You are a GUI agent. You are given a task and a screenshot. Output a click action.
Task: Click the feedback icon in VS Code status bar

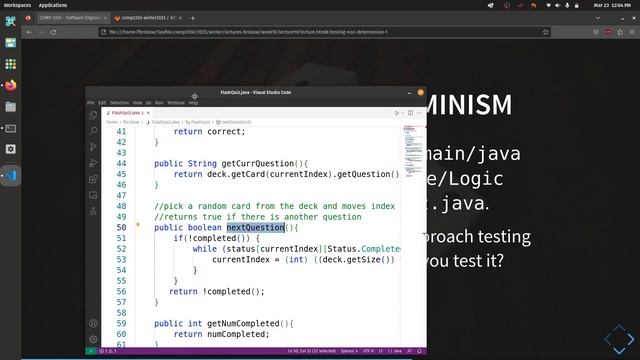409,351
